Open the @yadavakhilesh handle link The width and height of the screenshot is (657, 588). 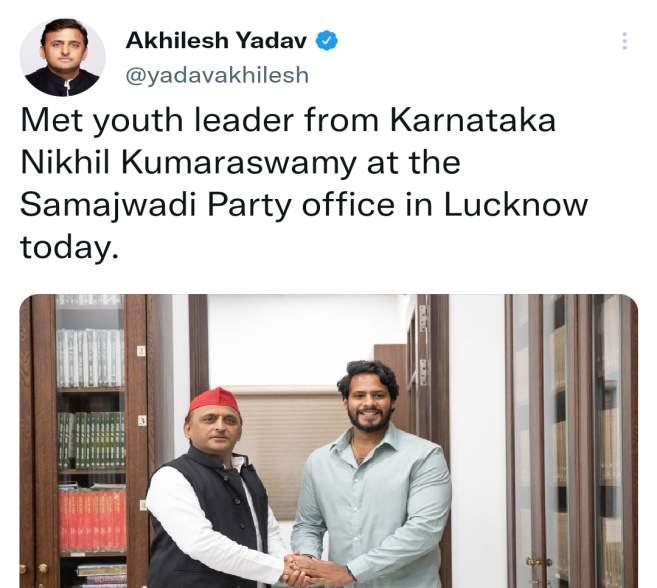[x=217, y=75]
